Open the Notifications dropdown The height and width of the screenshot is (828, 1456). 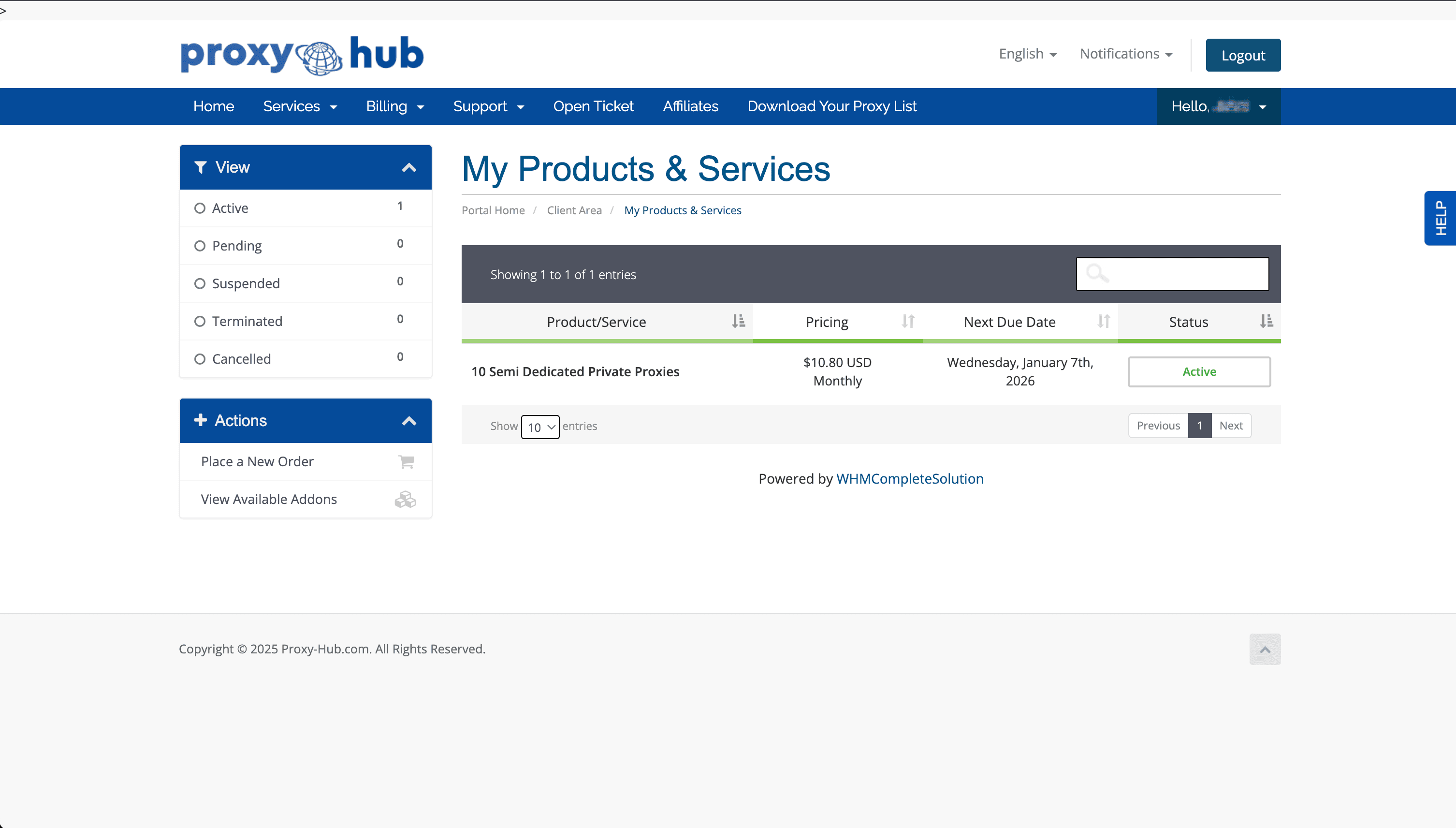pos(1125,54)
